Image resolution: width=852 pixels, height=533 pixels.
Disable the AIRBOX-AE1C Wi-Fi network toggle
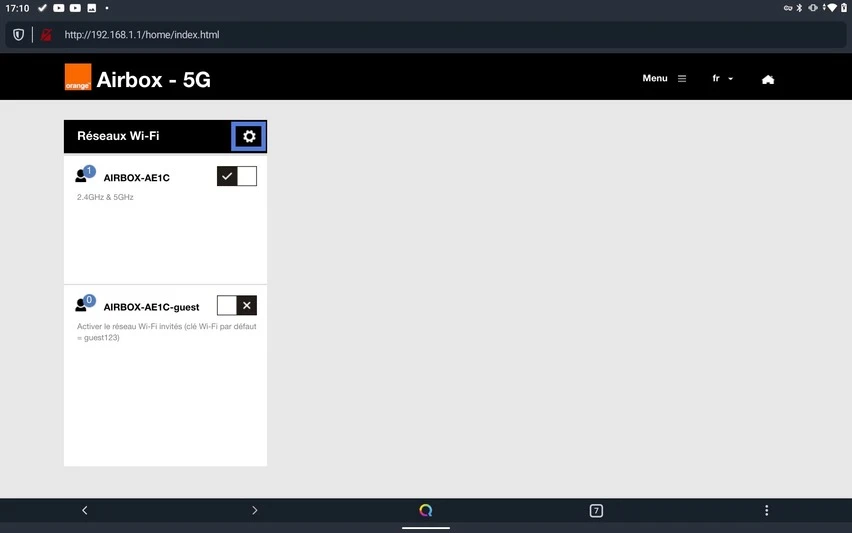[237, 176]
